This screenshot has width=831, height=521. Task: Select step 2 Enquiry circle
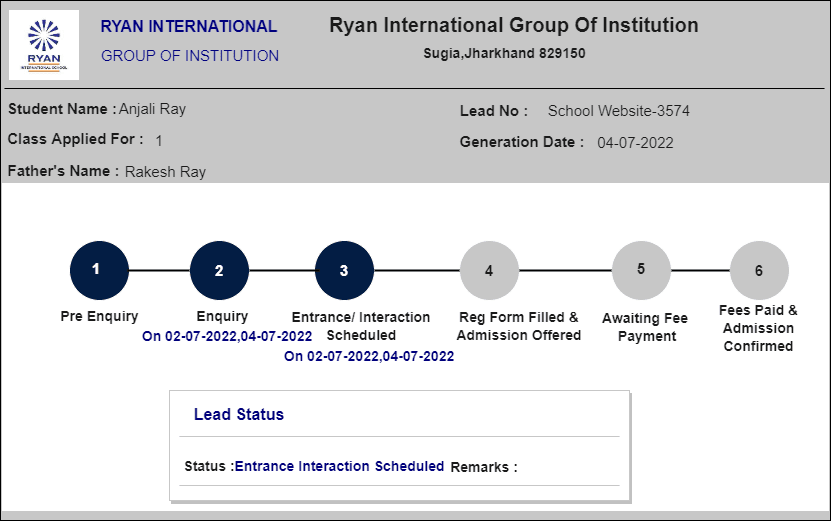pyautogui.click(x=219, y=270)
